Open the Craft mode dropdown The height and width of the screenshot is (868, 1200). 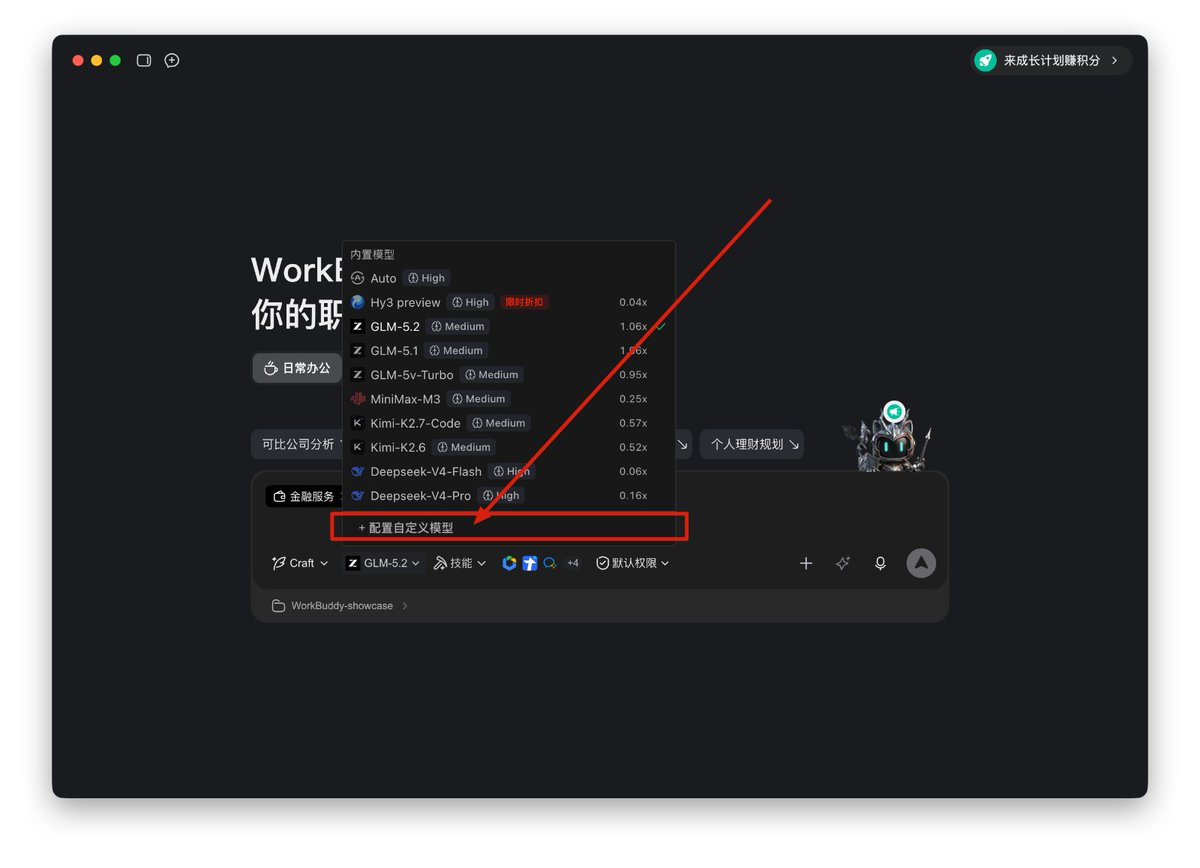pyautogui.click(x=300, y=563)
